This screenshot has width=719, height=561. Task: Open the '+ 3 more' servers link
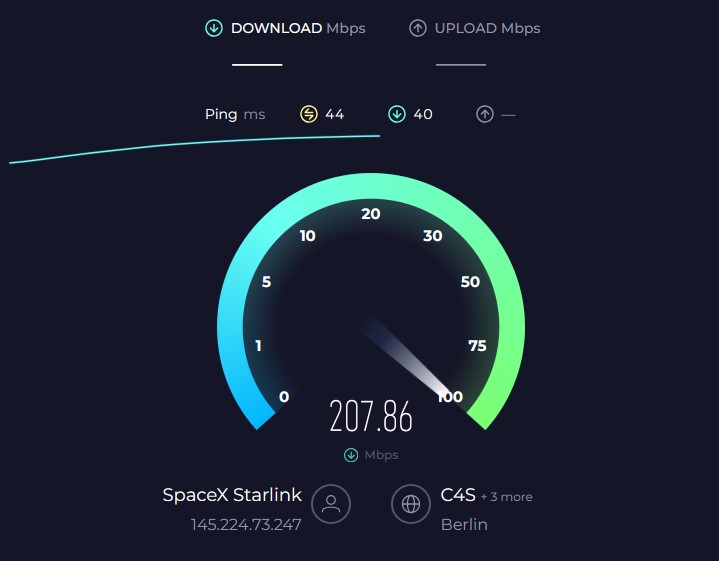(507, 496)
